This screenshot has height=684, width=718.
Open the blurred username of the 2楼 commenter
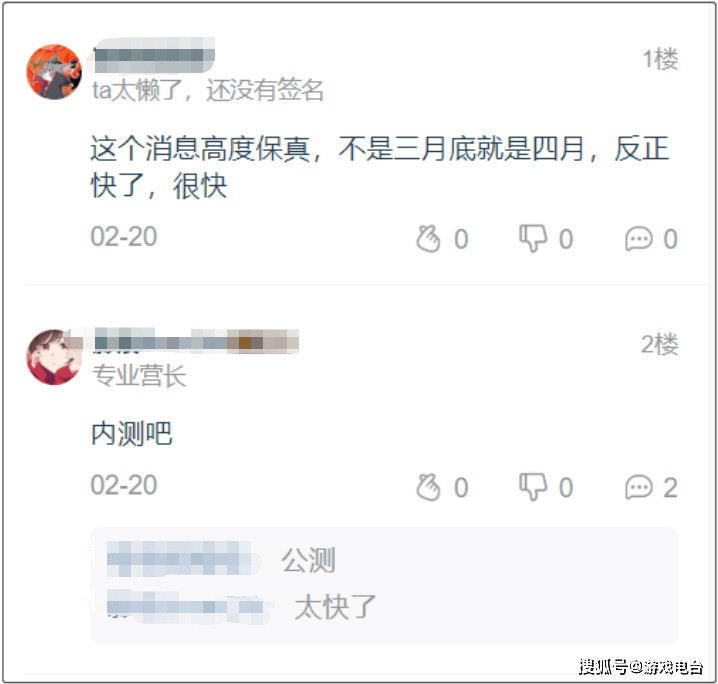coord(196,342)
